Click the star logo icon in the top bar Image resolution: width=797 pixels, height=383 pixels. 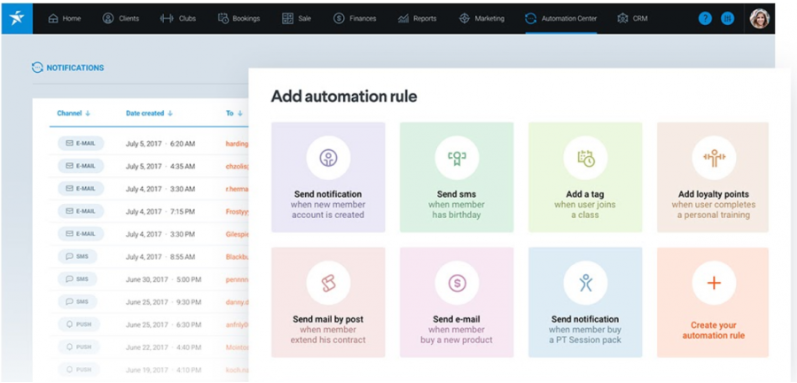pos(17,18)
